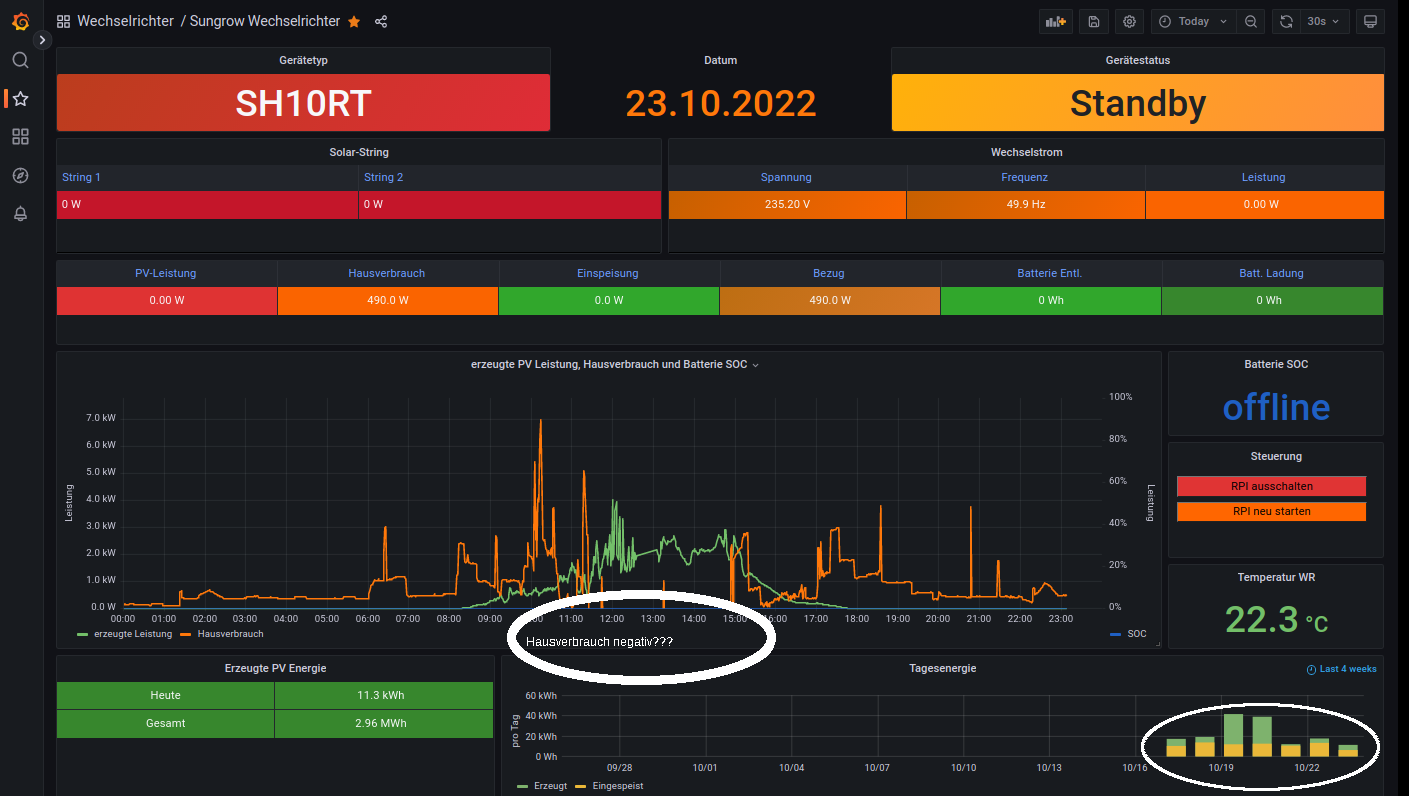
Task: Click the Wechselrichter folder breadcrumb link
Action: click(x=125, y=21)
